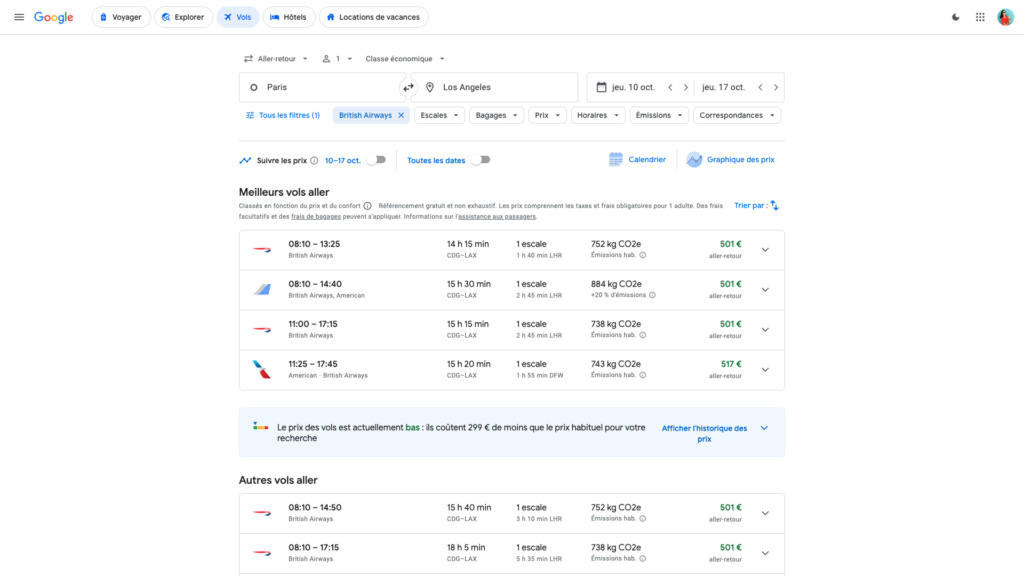Open the Locations de vacances tab

pos(374,17)
